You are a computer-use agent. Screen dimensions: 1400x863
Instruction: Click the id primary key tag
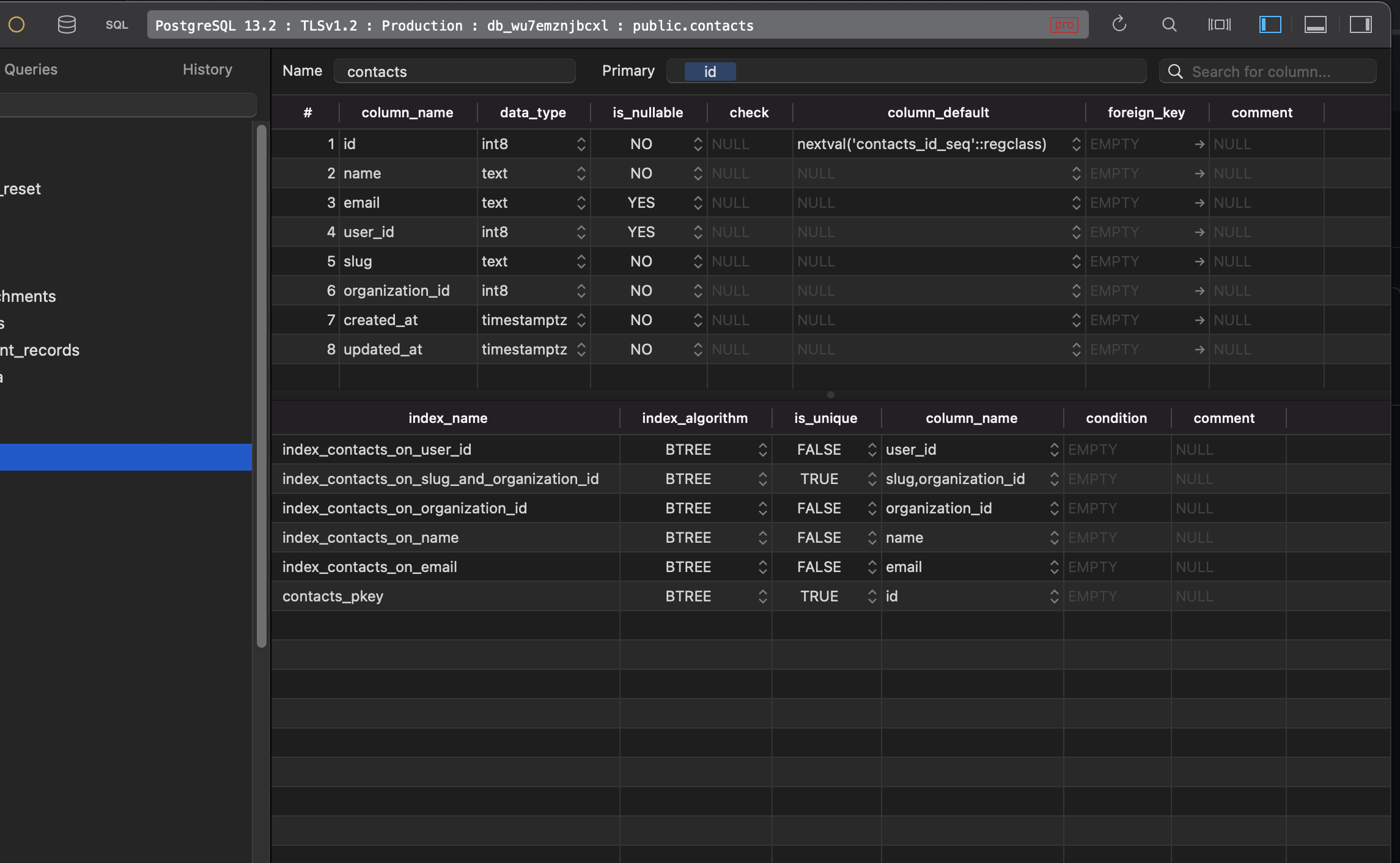tap(709, 71)
